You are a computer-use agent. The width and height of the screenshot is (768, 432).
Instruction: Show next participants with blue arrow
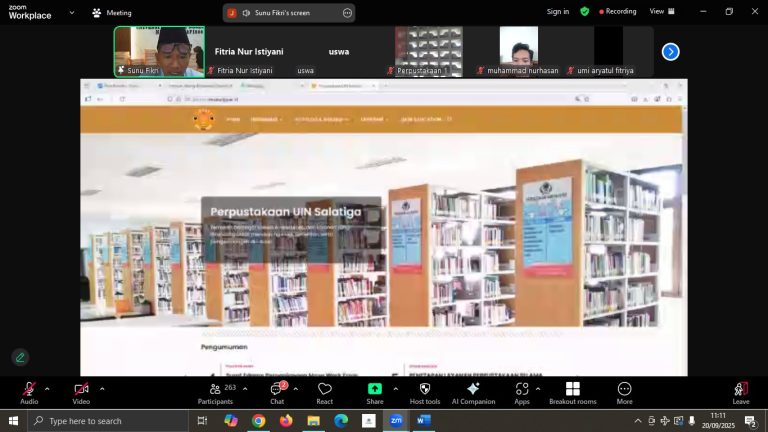671,51
